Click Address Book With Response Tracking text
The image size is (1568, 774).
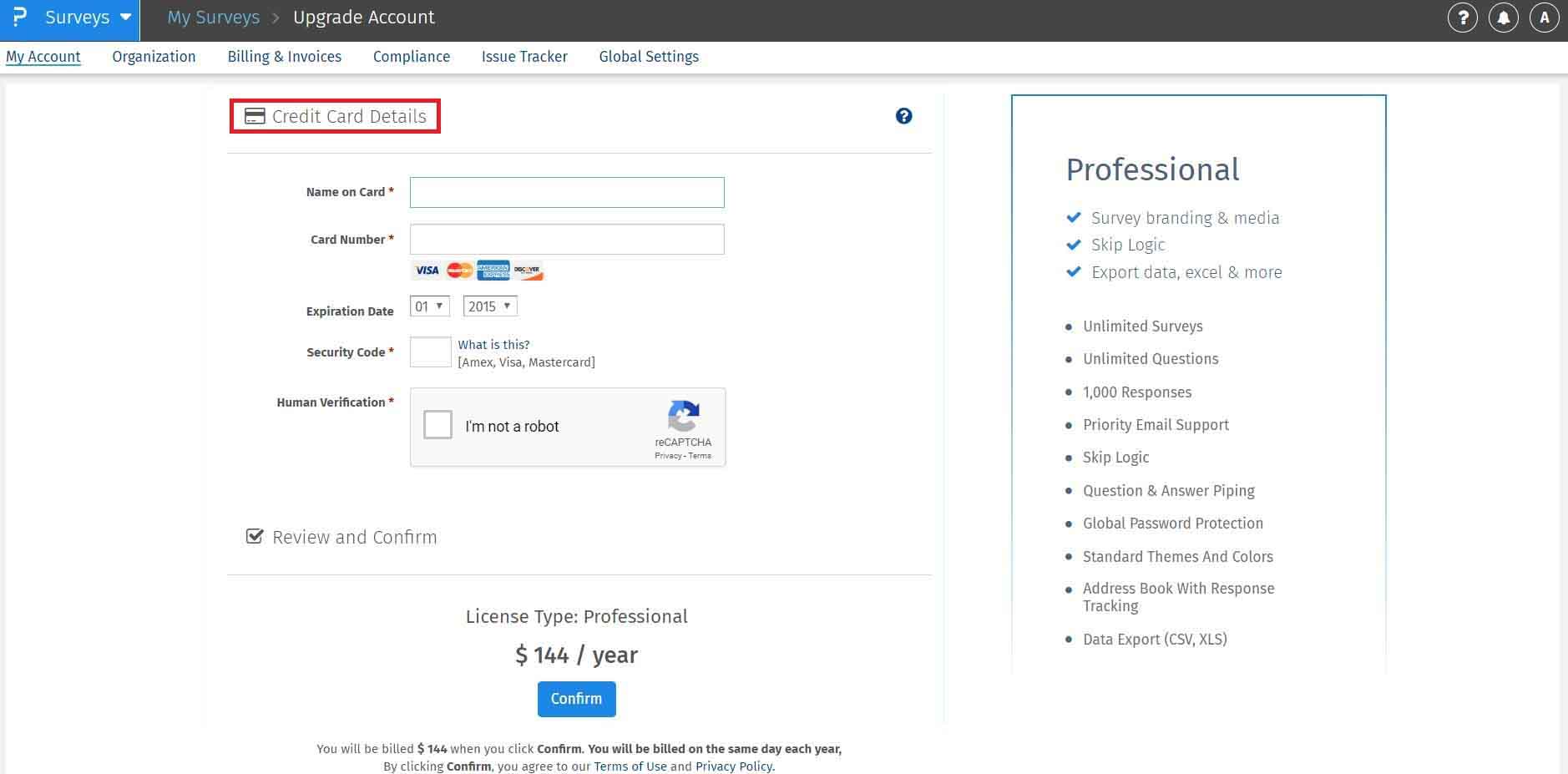pos(1179,597)
